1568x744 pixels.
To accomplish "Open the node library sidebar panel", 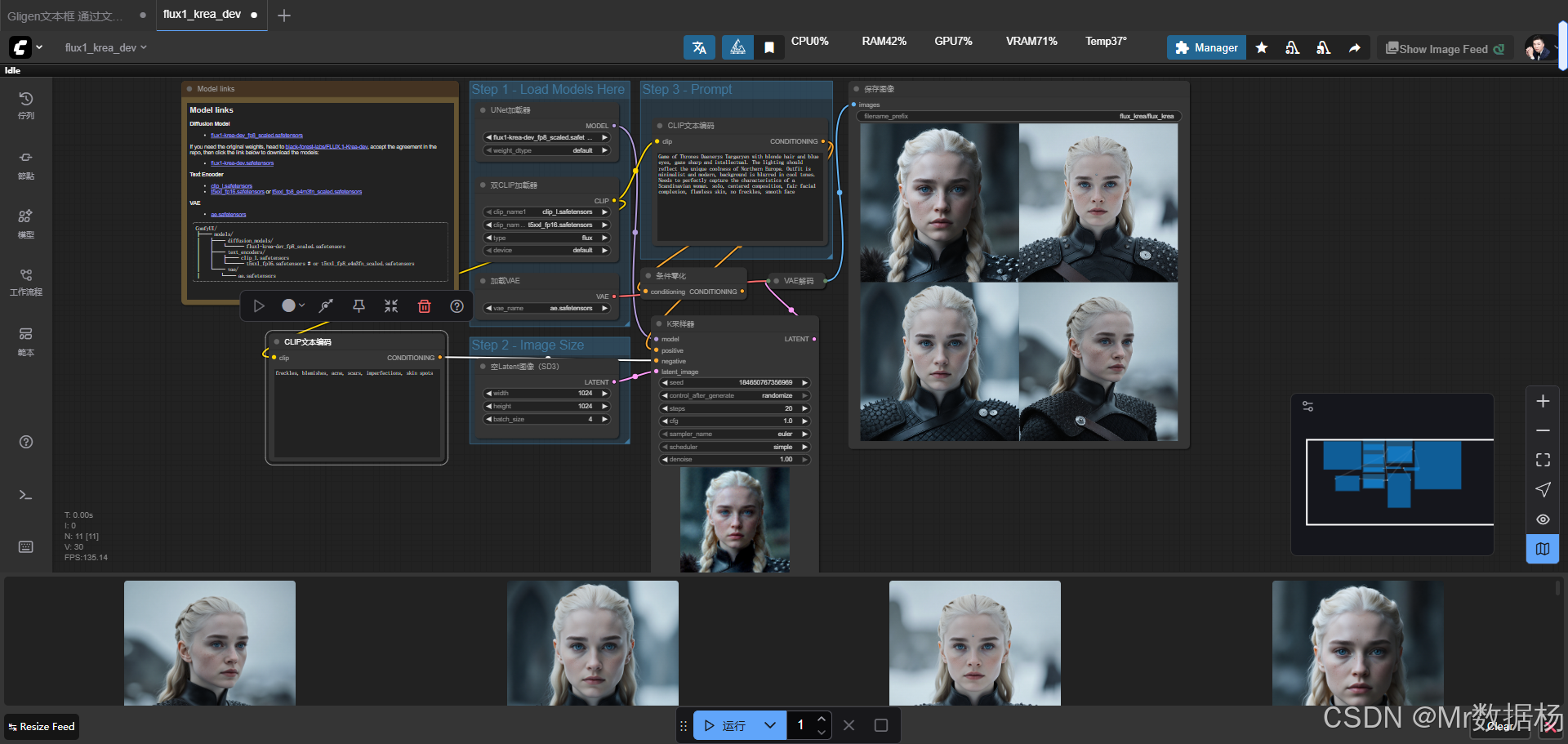I will click(26, 165).
